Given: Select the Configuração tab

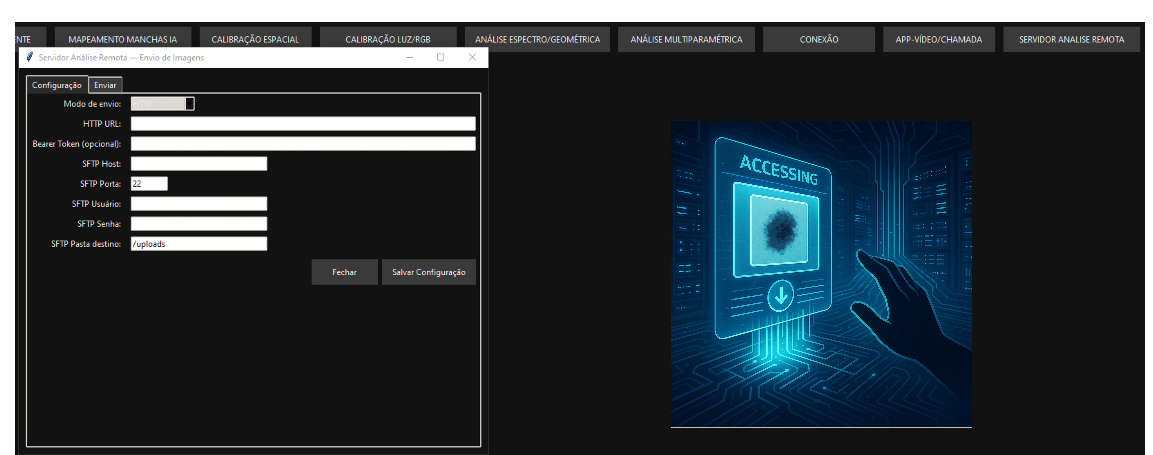Looking at the screenshot, I should (57, 85).
